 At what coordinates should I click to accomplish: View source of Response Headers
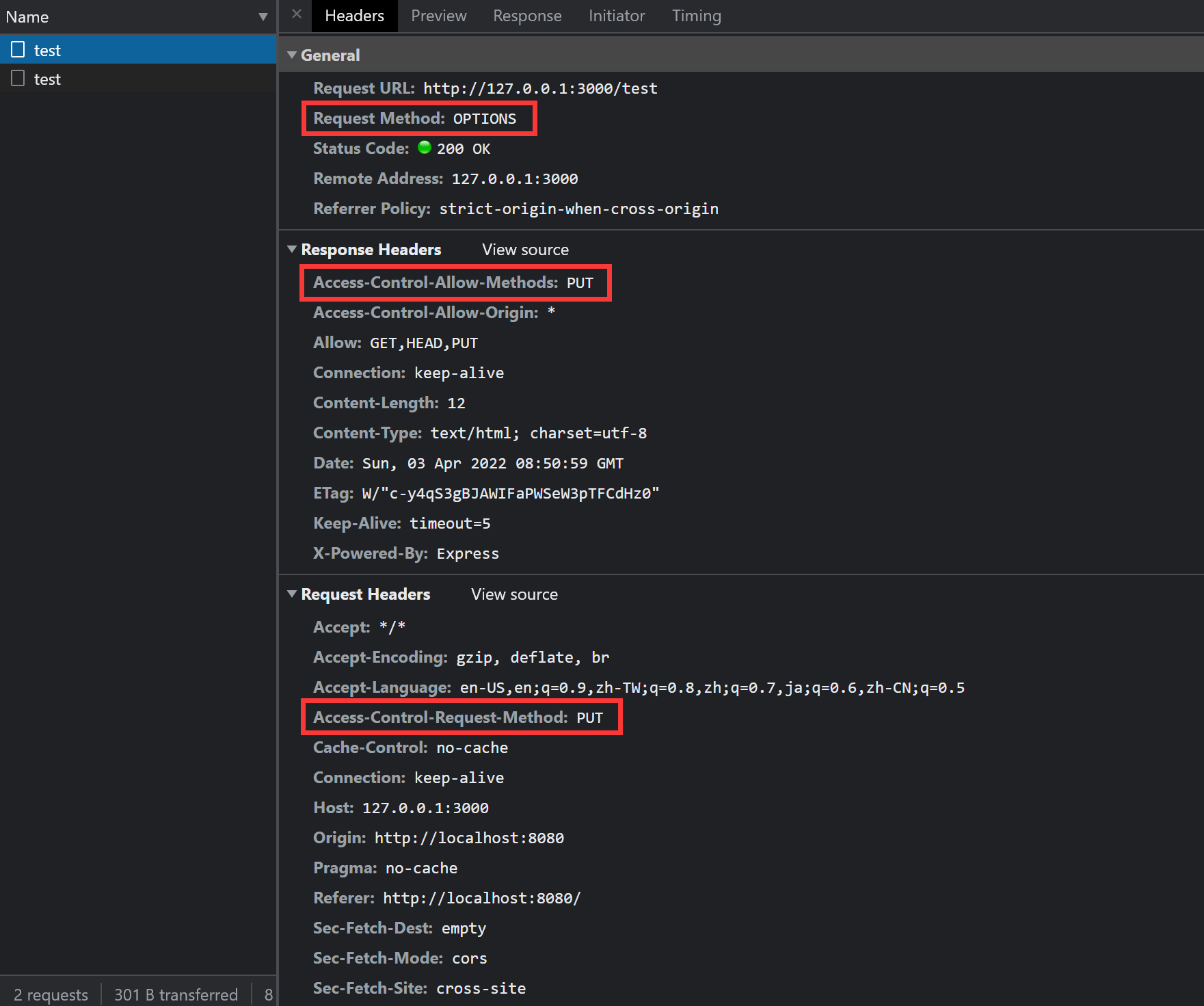[x=524, y=250]
